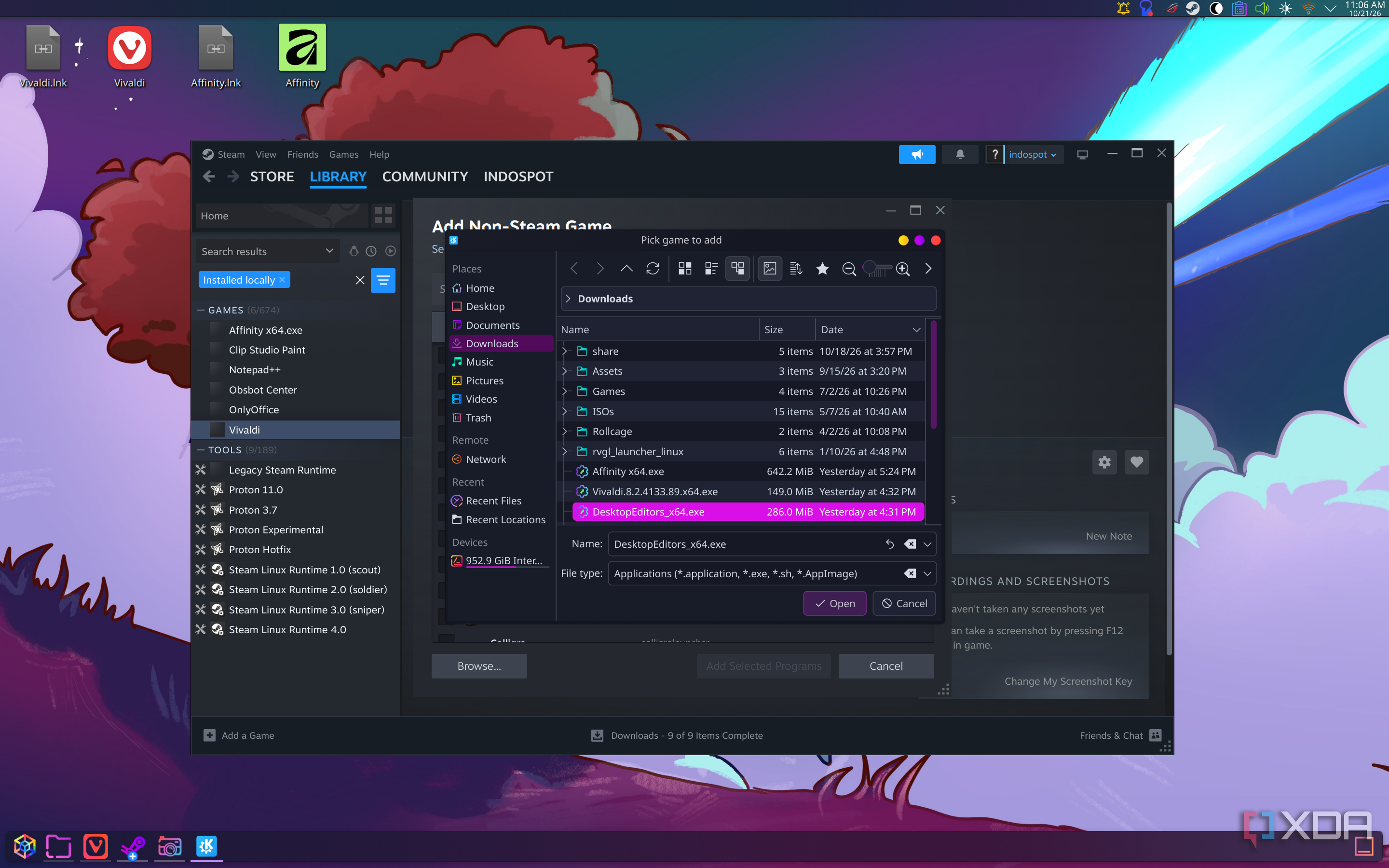Image resolution: width=1389 pixels, height=868 pixels.
Task: Toggle ready-to-play filter icon
Action: [x=390, y=251]
